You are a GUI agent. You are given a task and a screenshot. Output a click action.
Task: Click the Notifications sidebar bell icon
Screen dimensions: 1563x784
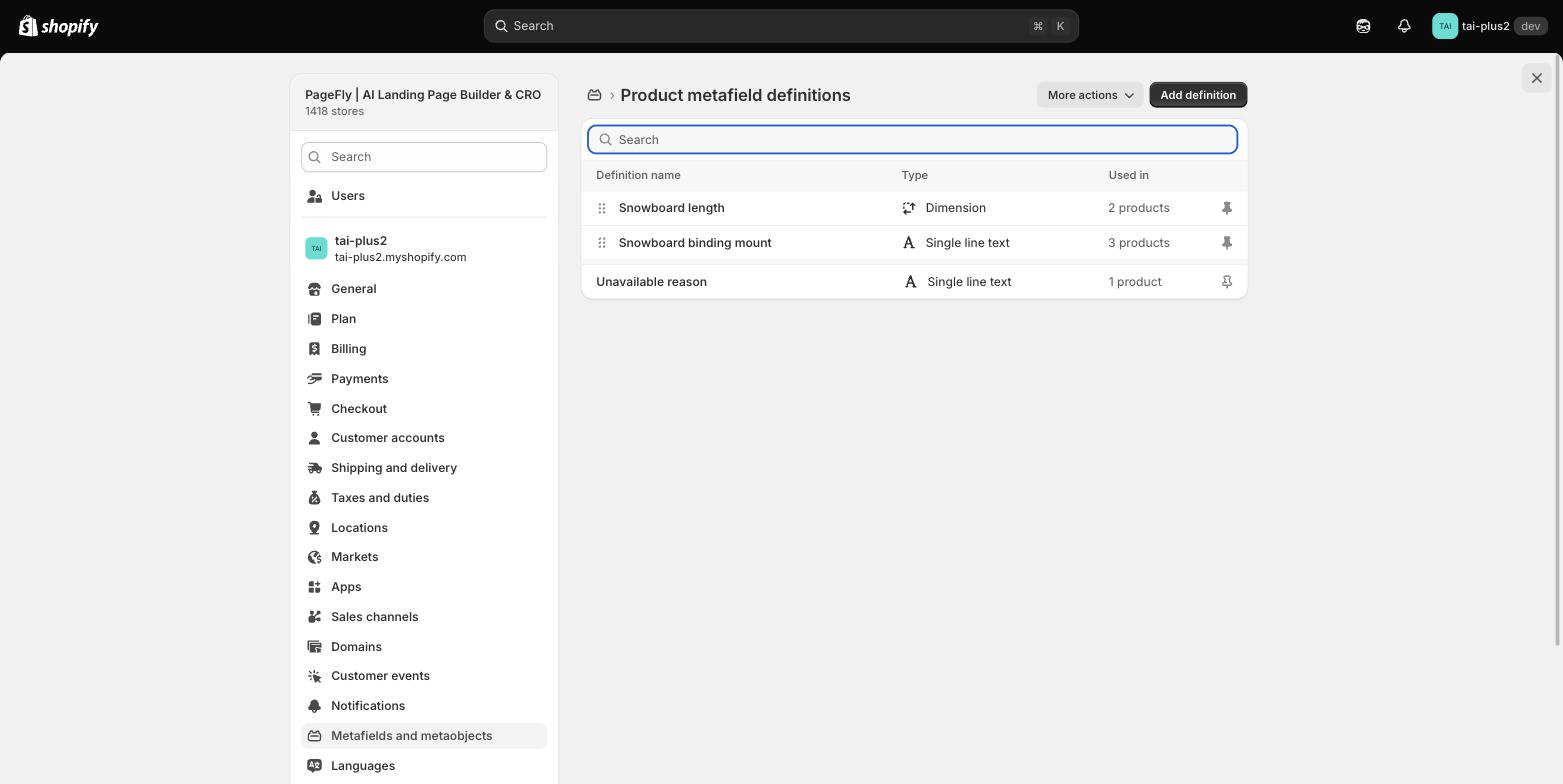(x=314, y=706)
